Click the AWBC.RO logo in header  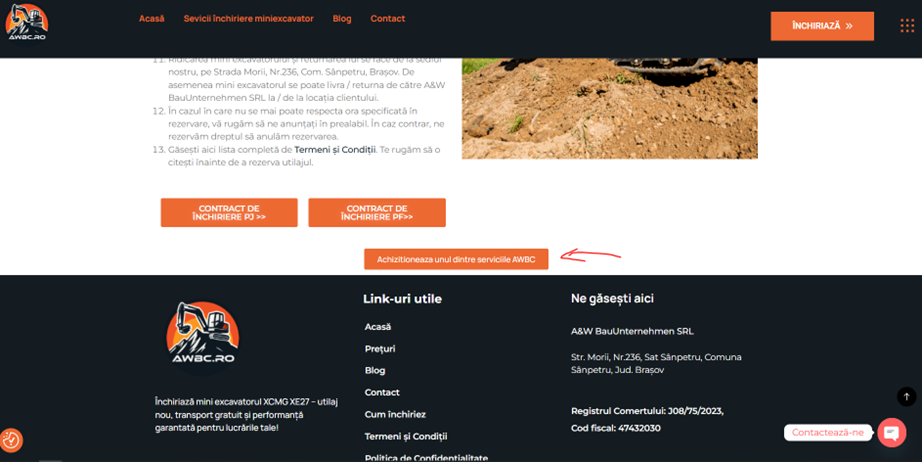pyautogui.click(x=26, y=22)
